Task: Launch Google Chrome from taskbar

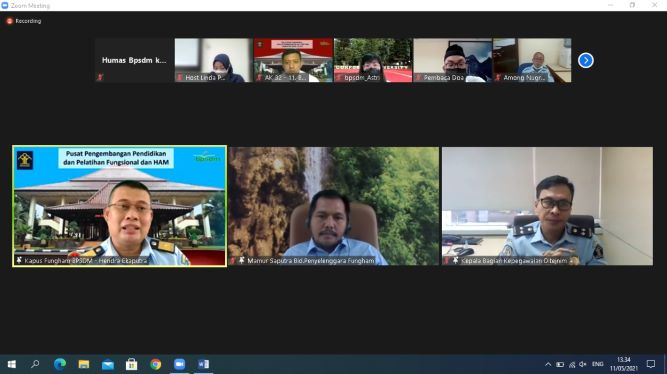Action: 156,364
